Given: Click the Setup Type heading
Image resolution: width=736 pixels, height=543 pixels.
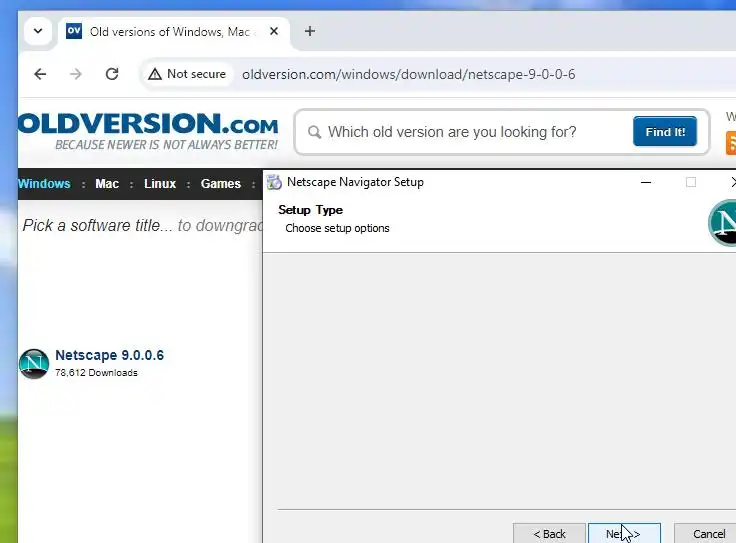Looking at the screenshot, I should 310,210.
